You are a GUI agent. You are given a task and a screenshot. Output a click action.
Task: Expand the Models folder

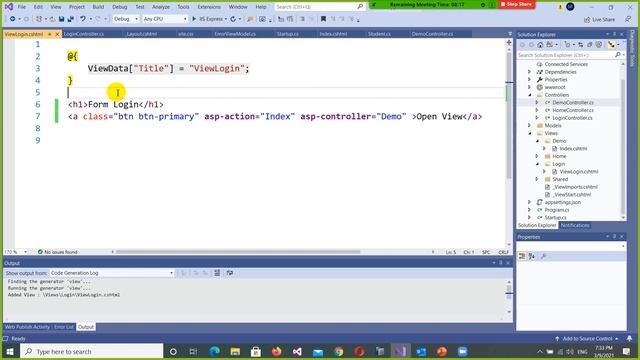click(x=529, y=126)
